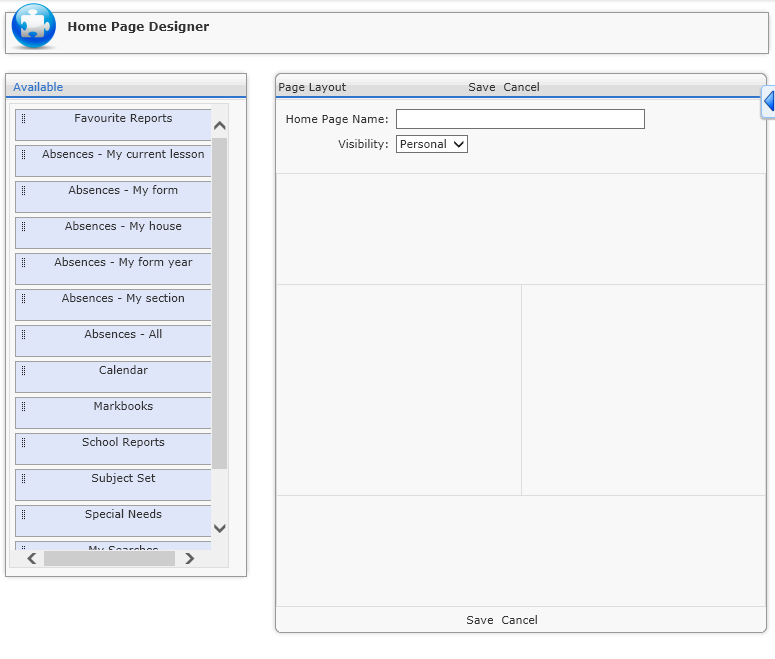
Task: Select the Calendar widget
Action: 113,378
